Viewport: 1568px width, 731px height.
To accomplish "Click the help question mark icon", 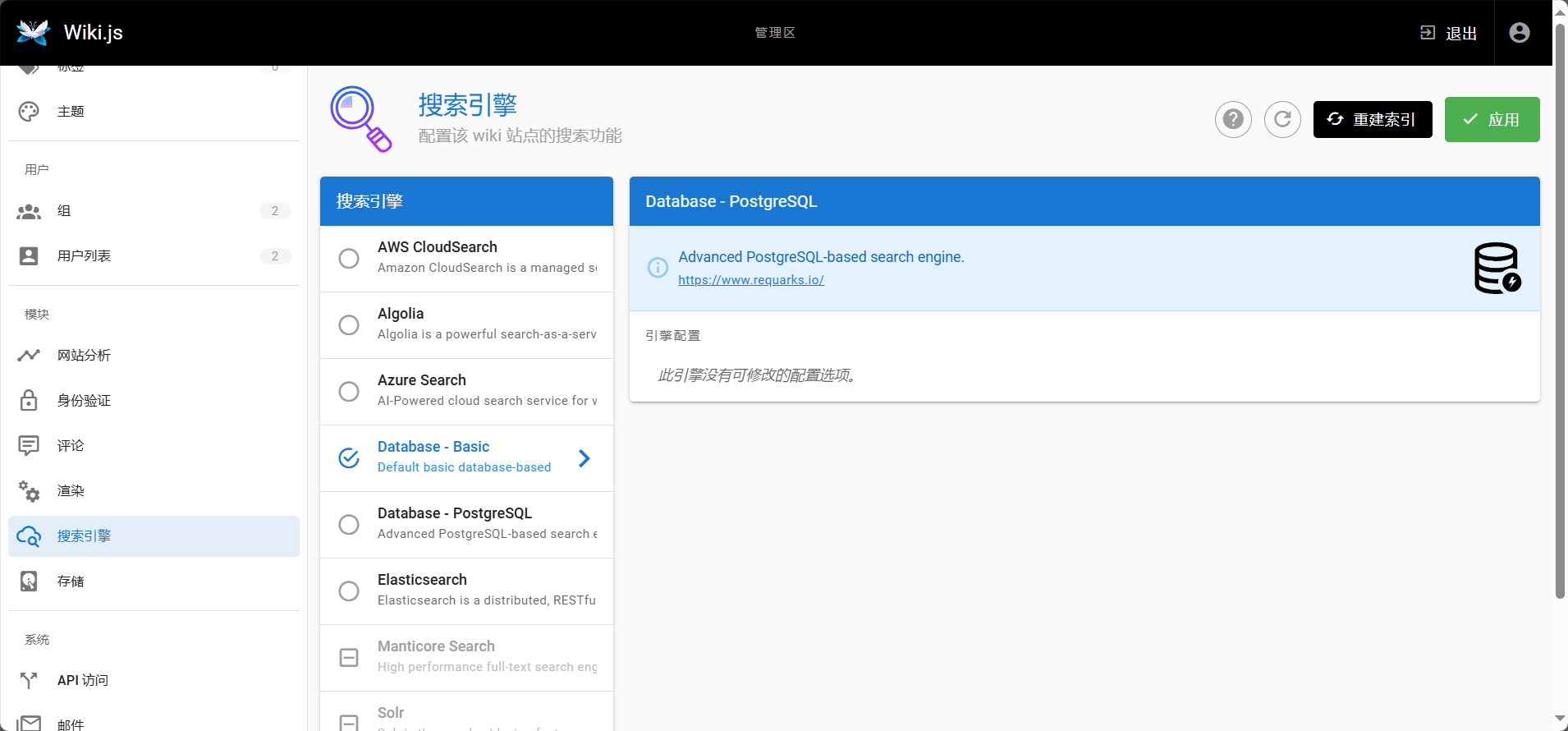I will coord(1233,120).
